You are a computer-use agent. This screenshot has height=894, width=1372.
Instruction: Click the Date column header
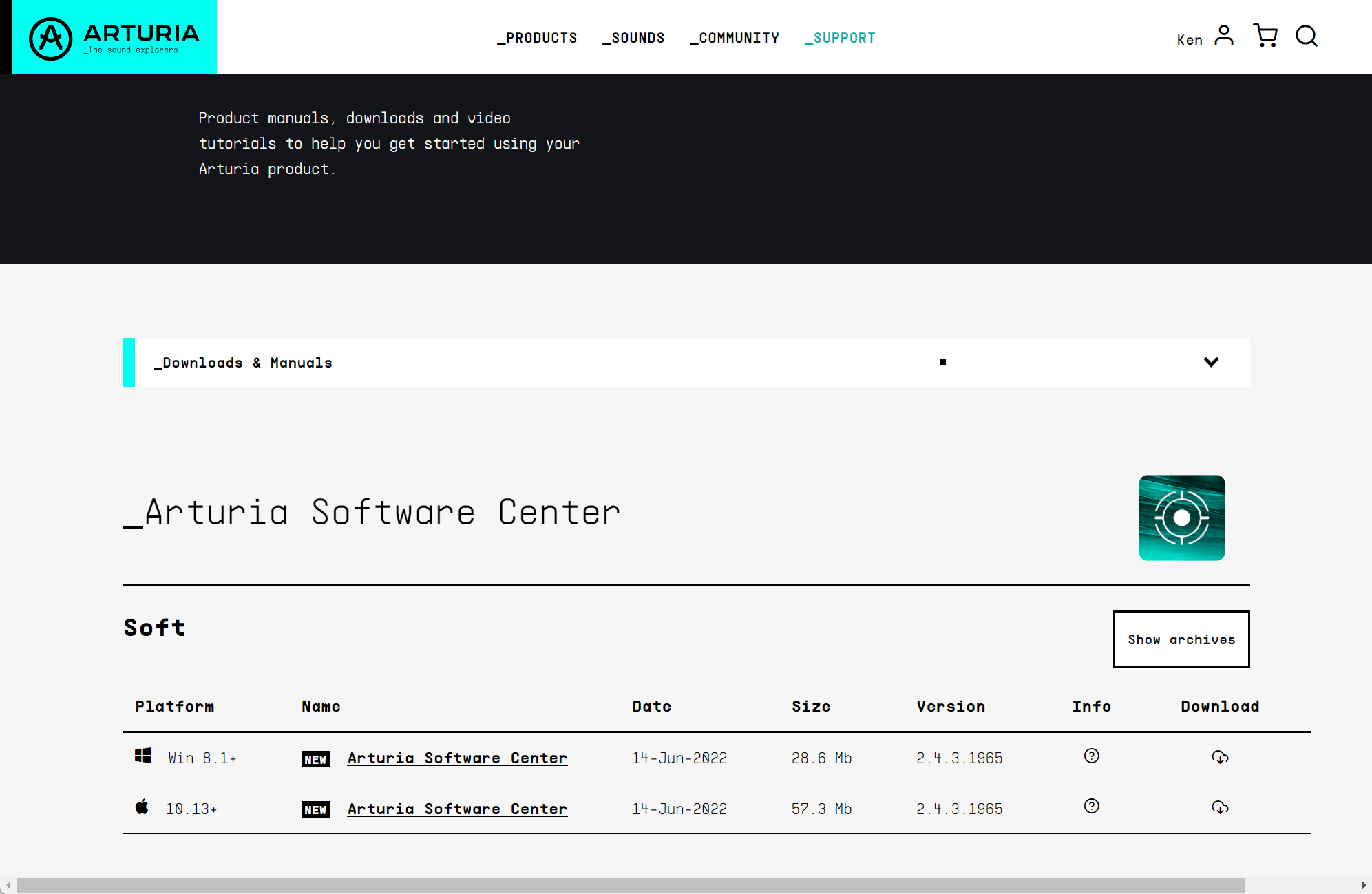[x=652, y=706]
